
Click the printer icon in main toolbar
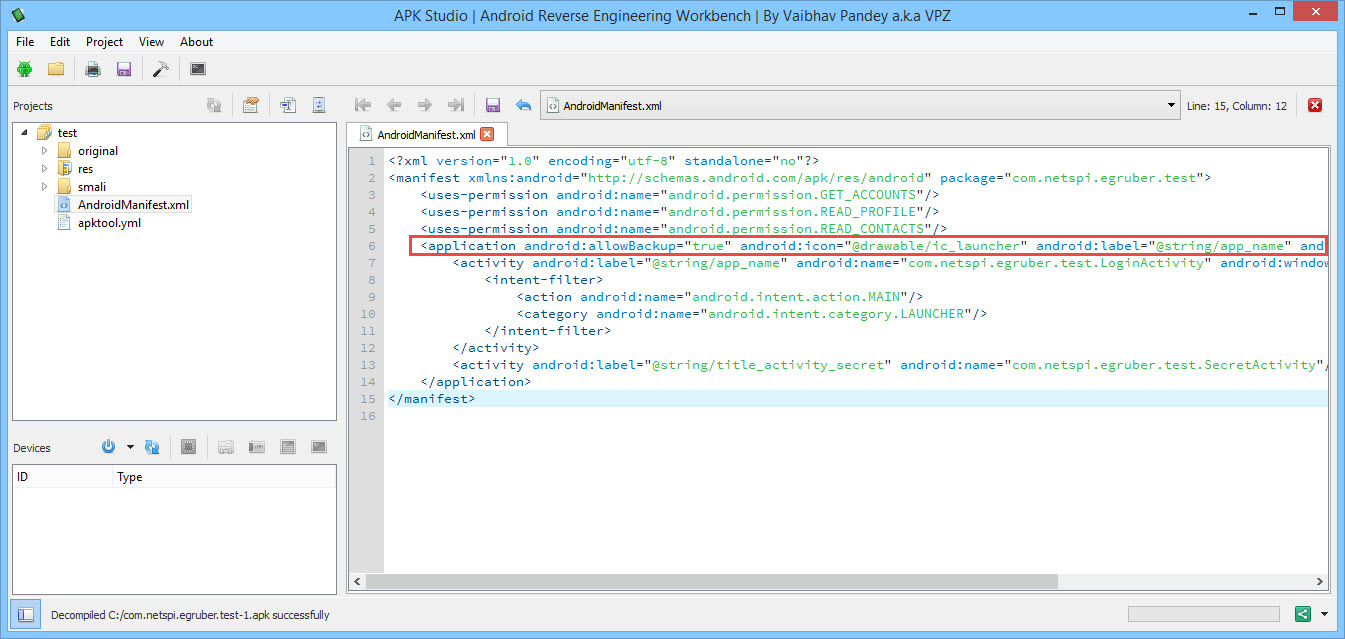tap(93, 69)
